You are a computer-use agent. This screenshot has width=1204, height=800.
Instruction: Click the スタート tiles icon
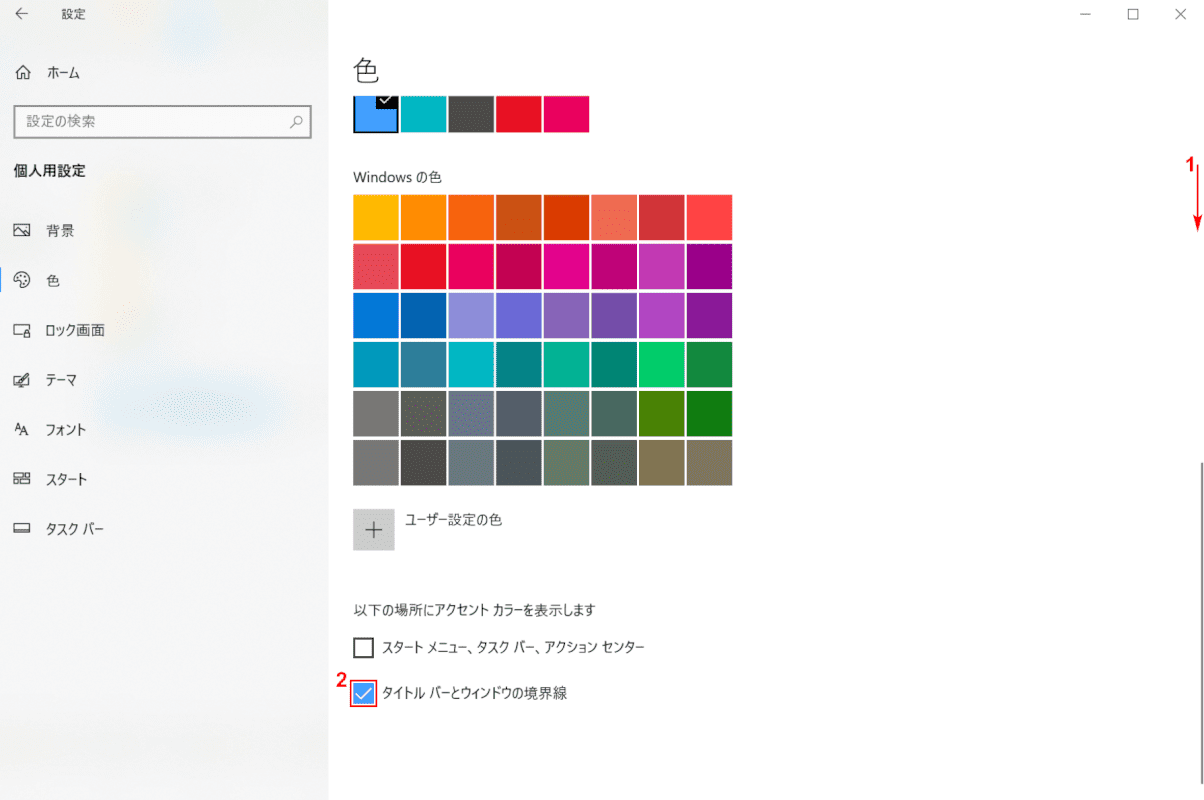tap(22, 479)
